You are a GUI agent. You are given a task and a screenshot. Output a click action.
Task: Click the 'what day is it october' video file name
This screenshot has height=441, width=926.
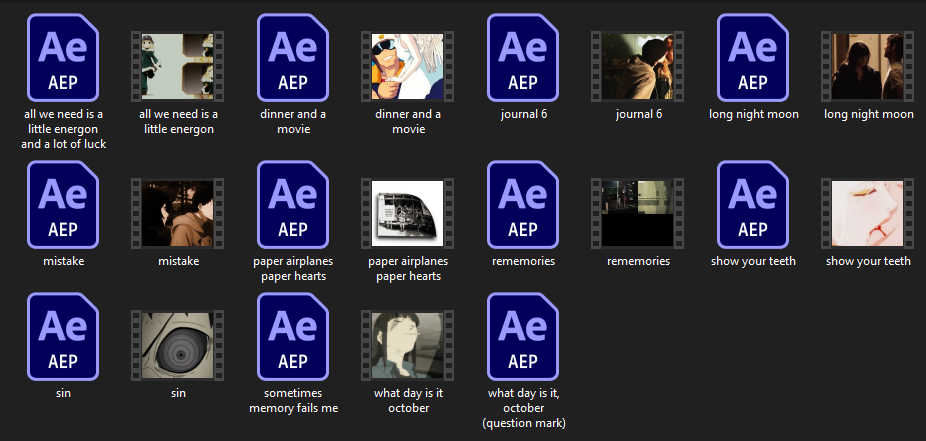[408, 400]
